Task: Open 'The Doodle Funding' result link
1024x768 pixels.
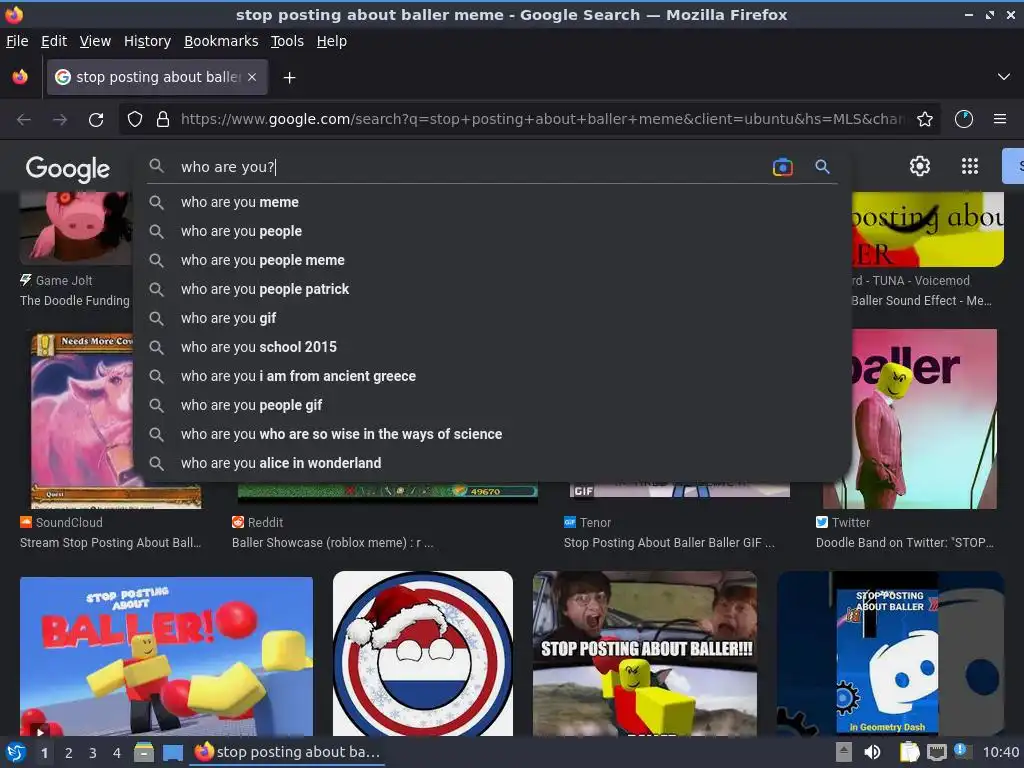Action: coord(74,300)
